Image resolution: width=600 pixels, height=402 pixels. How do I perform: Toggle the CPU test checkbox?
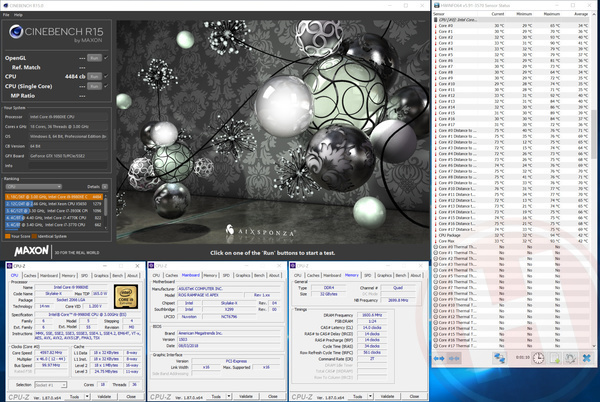(x=106, y=76)
